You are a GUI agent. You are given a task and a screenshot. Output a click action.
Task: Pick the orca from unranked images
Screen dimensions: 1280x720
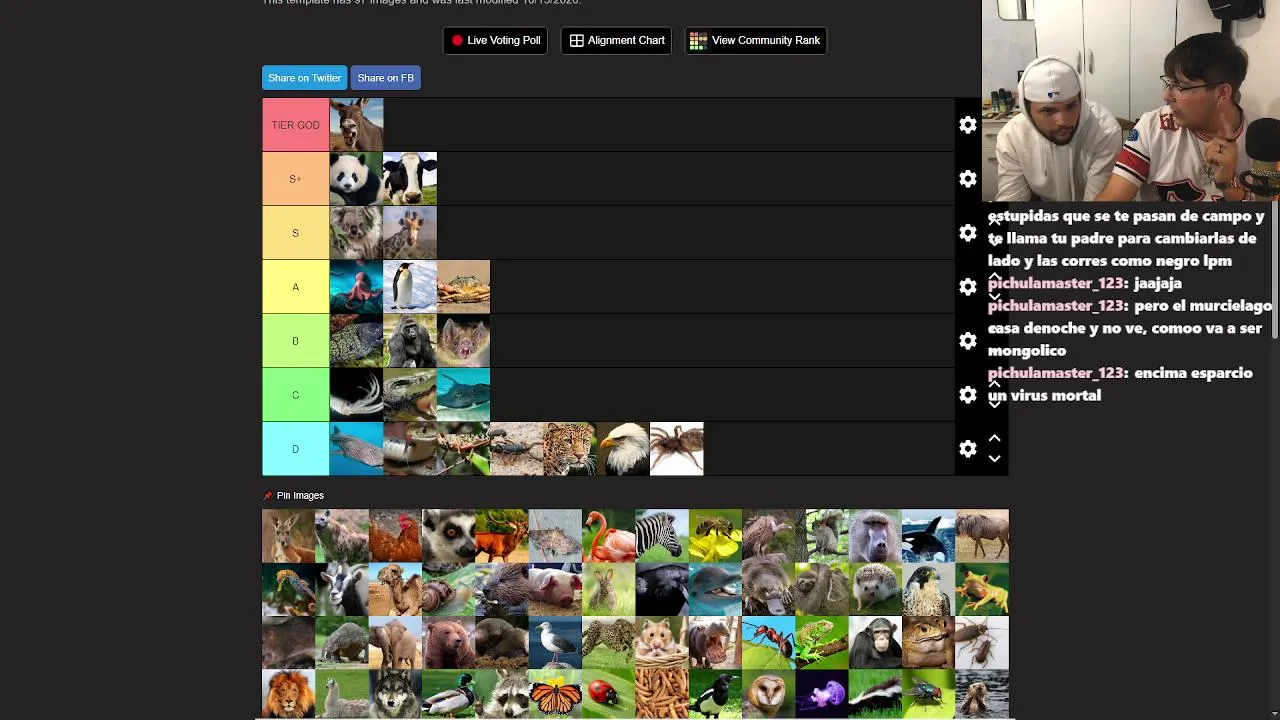pos(928,535)
